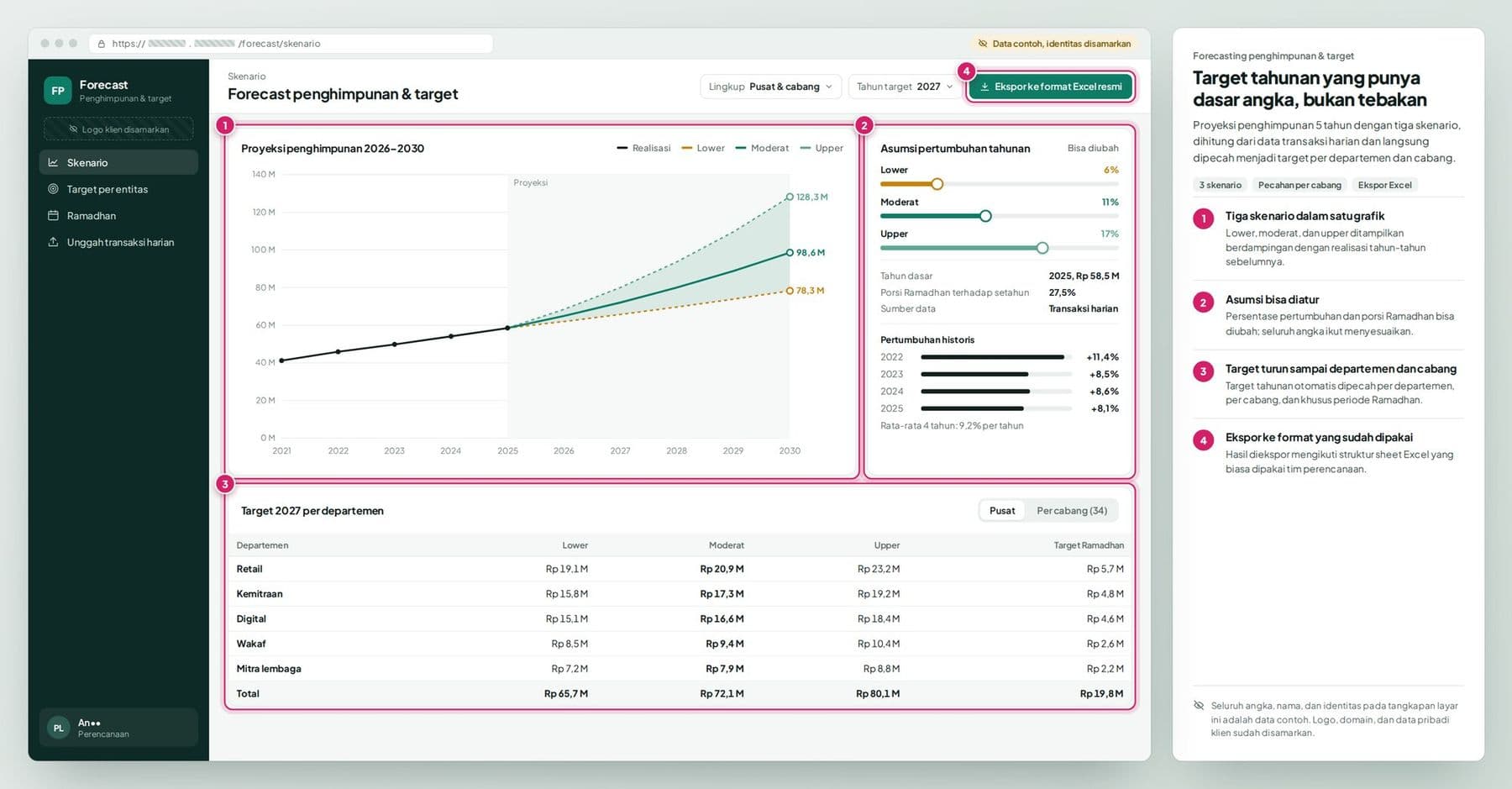This screenshot has width=1512, height=789.
Task: Click the hidden-eye icon beside Data contoh
Action: click(983, 44)
